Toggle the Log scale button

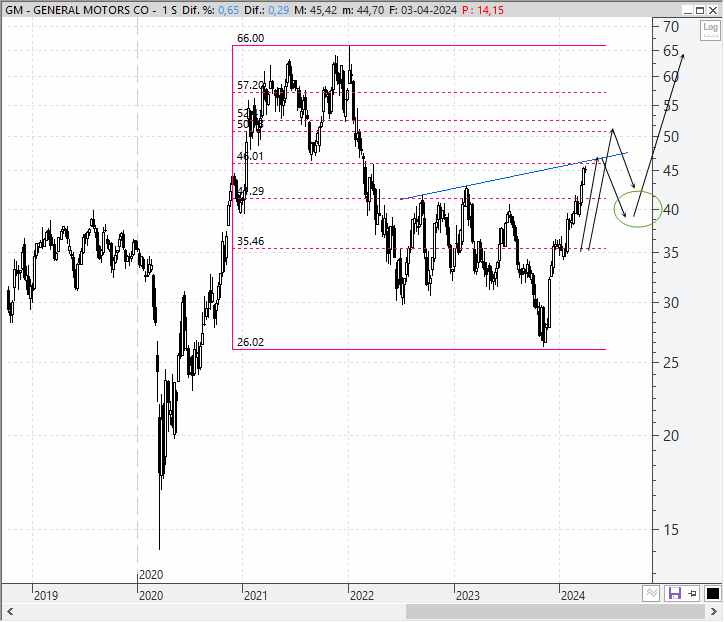tap(710, 31)
